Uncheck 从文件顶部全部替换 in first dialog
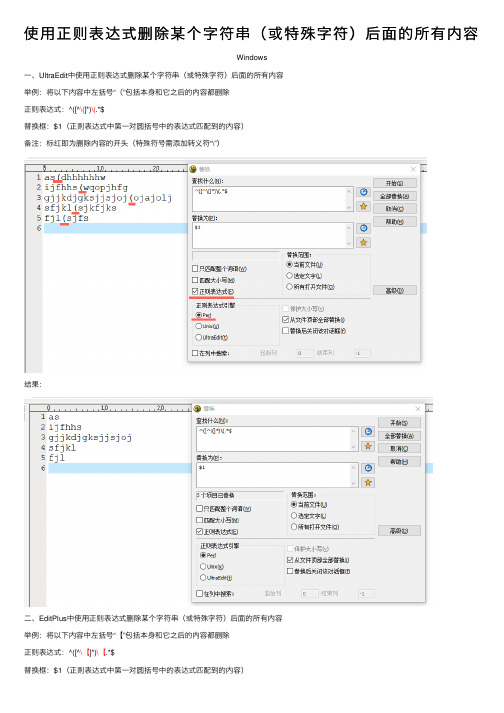504x713 pixels. tap(286, 320)
